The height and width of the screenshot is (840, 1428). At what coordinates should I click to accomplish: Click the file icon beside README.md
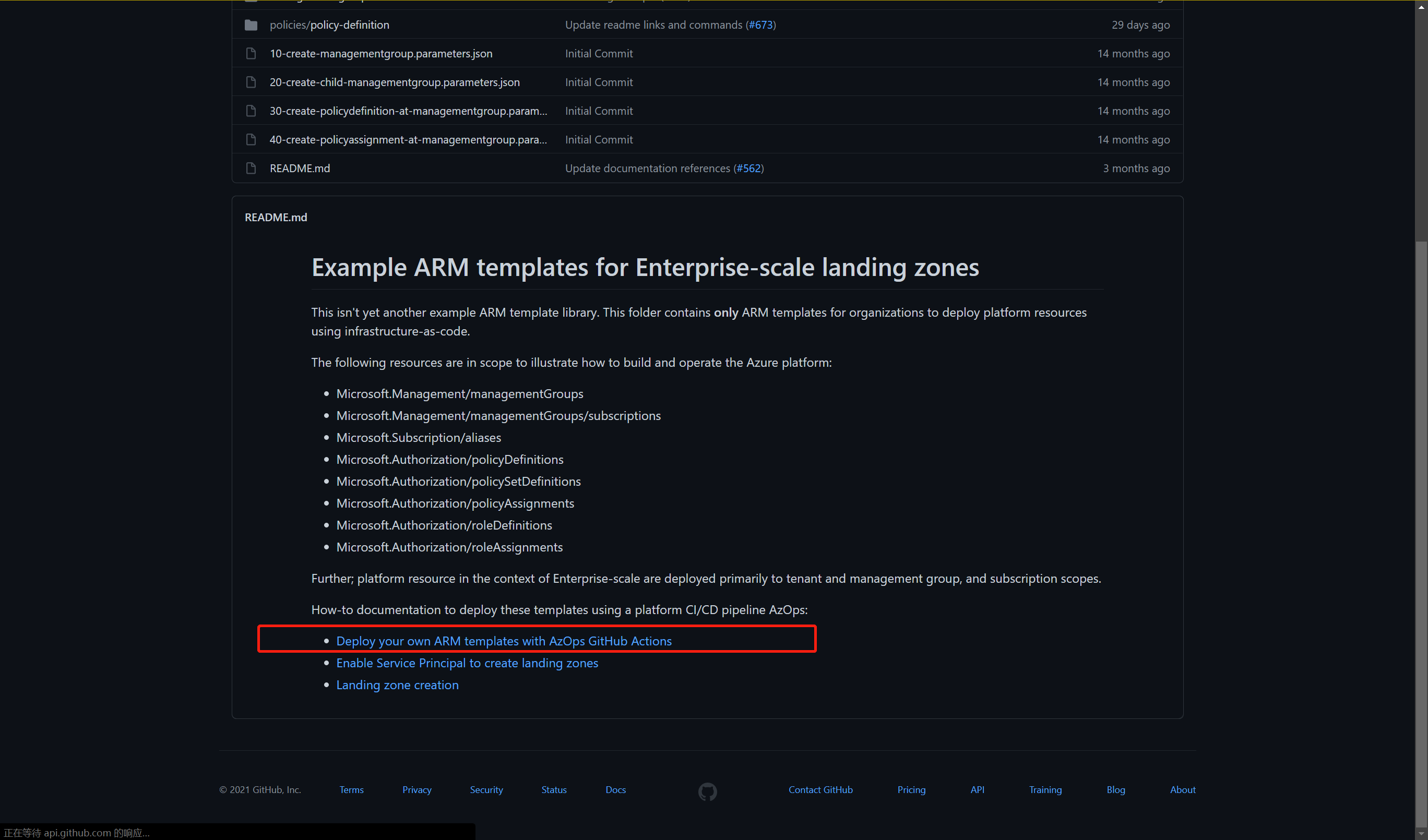pyautogui.click(x=251, y=167)
